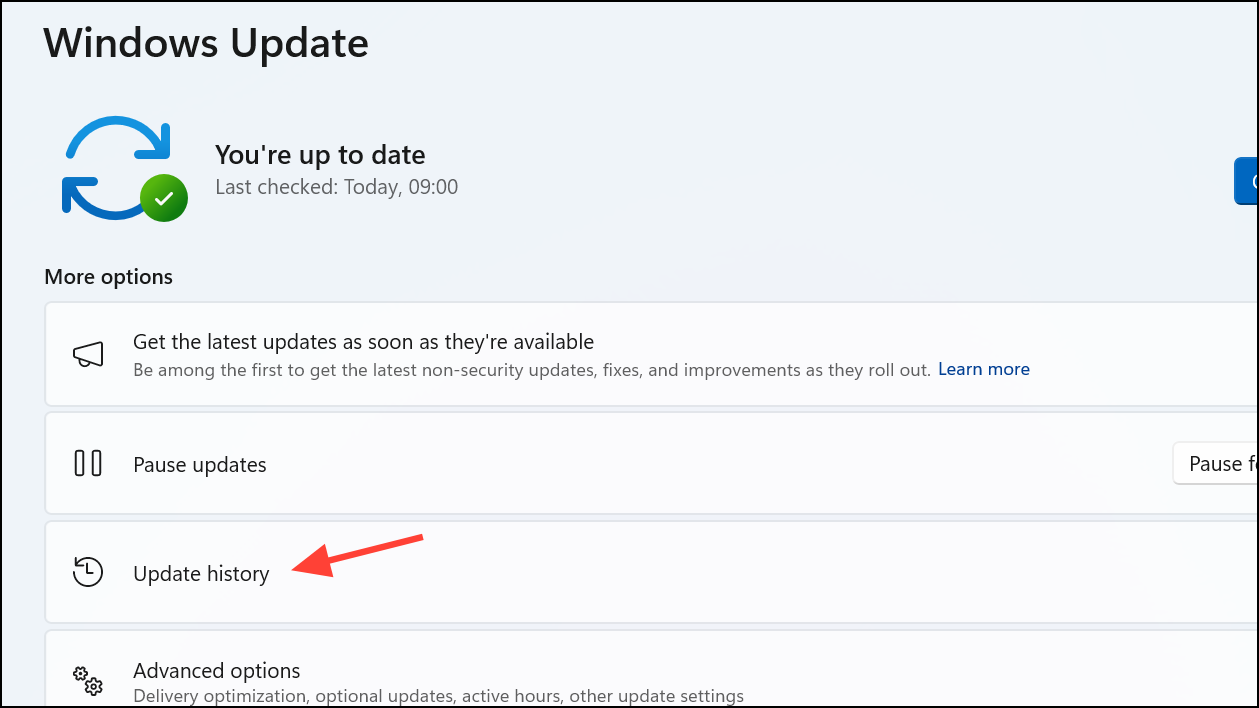Image resolution: width=1259 pixels, height=708 pixels.
Task: Select the megaphone icon for latest updates
Action: [x=89, y=354]
